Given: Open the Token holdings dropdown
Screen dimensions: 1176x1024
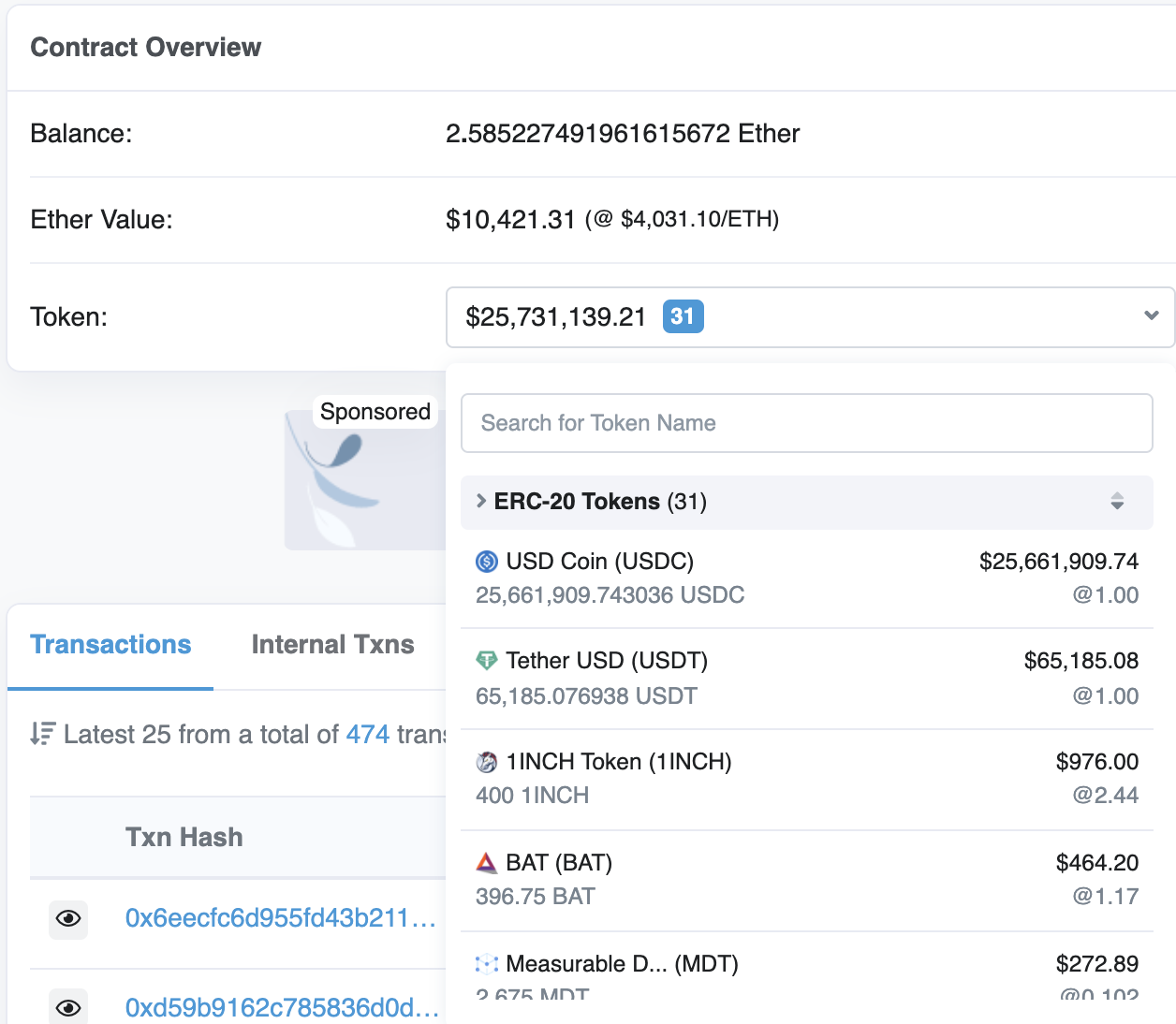Looking at the screenshot, I should click(810, 317).
